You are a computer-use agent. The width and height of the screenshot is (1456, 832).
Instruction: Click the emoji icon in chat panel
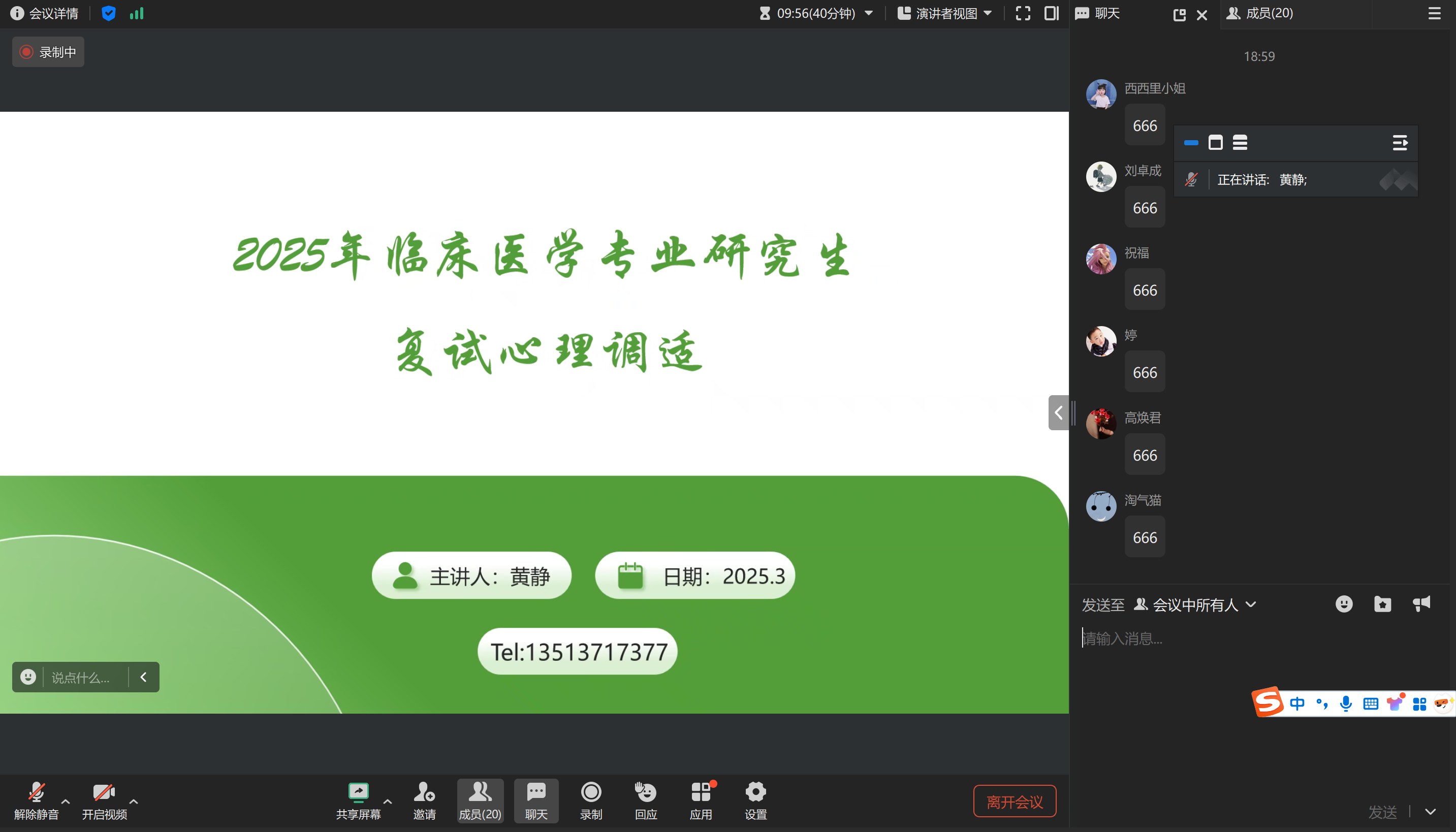1343,604
